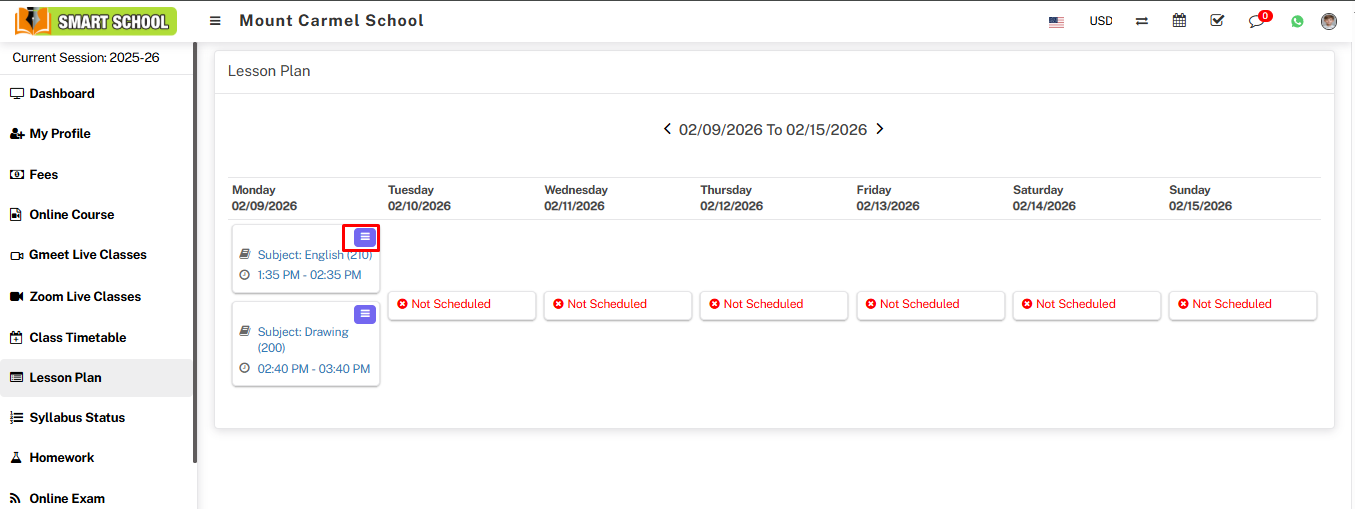Click the Smart School logo
Viewport: 1355px width, 509px height.
pyautogui.click(x=96, y=21)
